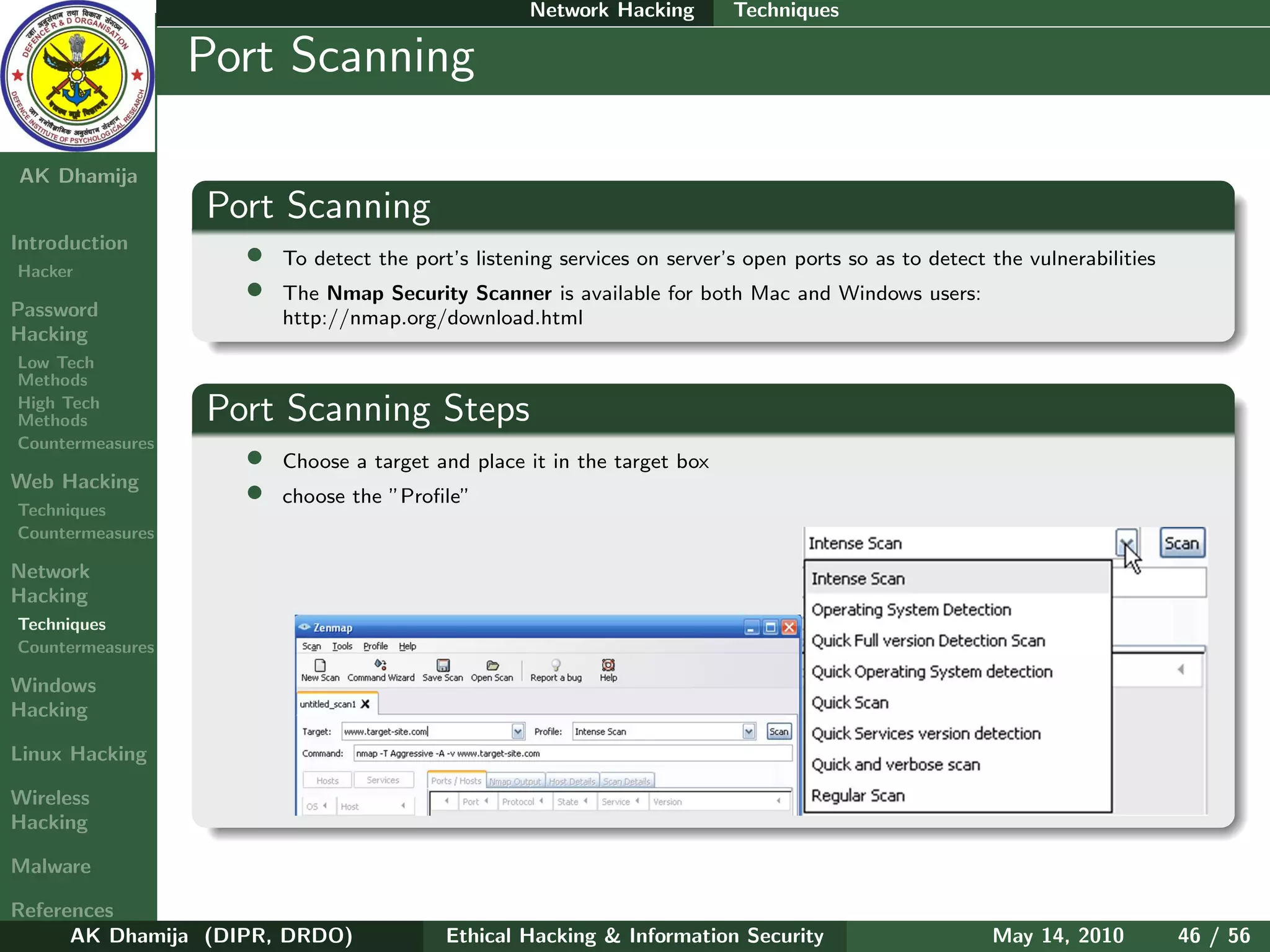Click the enlarged Intense Scan dropdown arrow
The width and height of the screenshot is (1270, 952).
(1126, 544)
